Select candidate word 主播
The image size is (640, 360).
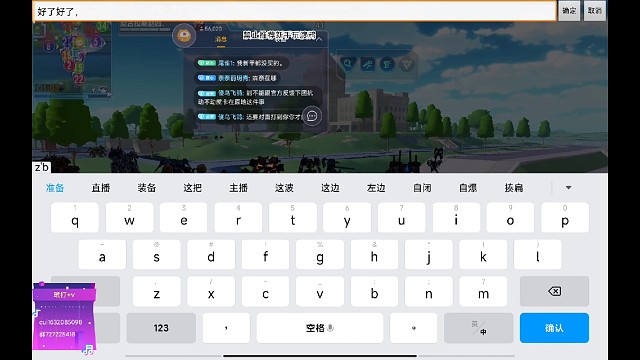click(238, 188)
